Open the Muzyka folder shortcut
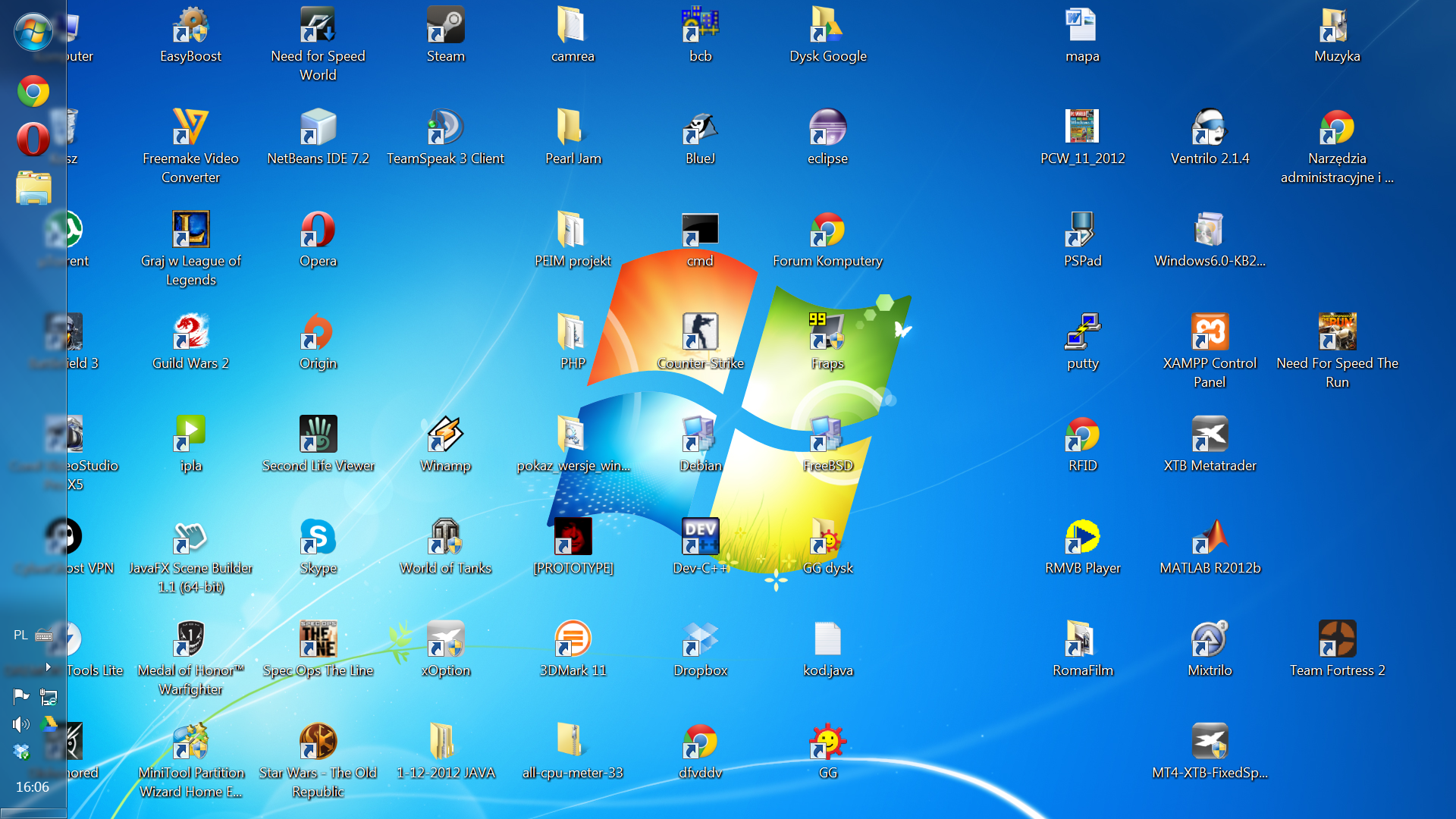This screenshot has width=1456, height=819. 1337,35
